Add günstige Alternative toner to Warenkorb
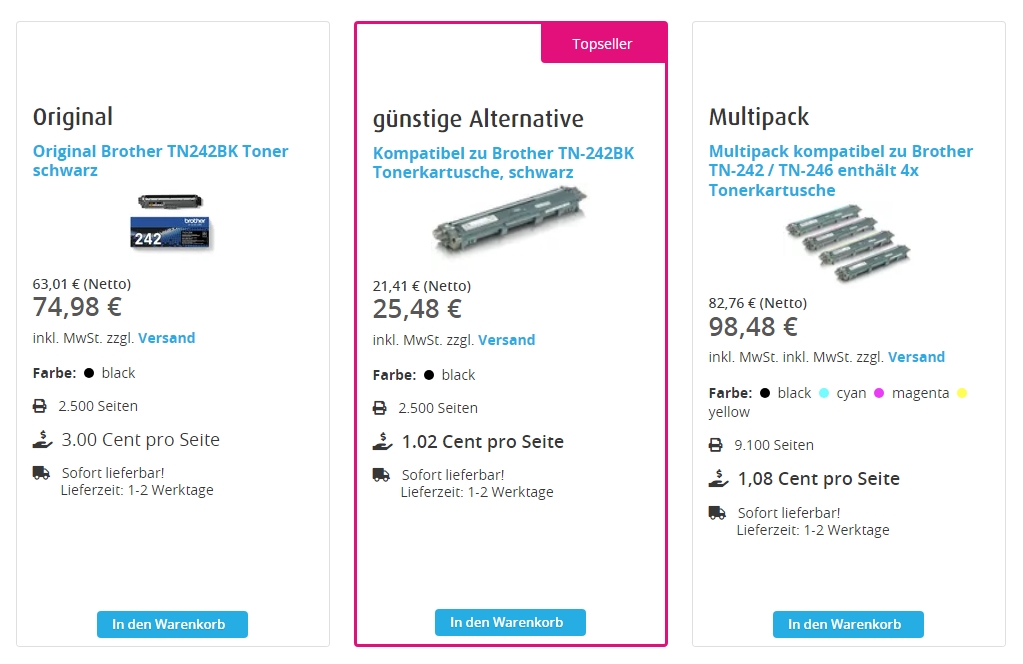Image resolution: width=1023 pixels, height=664 pixels. point(510,622)
